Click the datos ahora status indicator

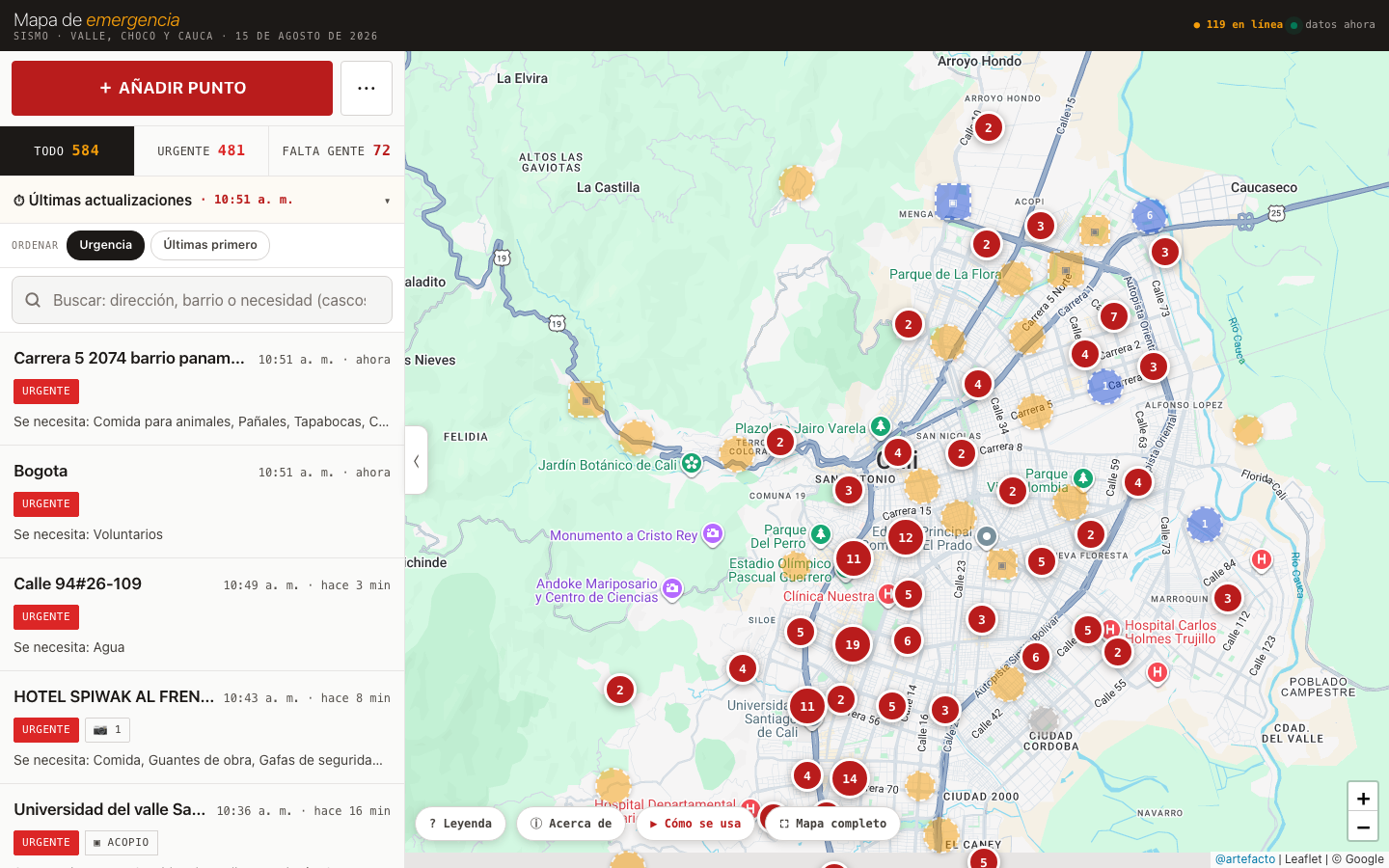[1333, 25]
